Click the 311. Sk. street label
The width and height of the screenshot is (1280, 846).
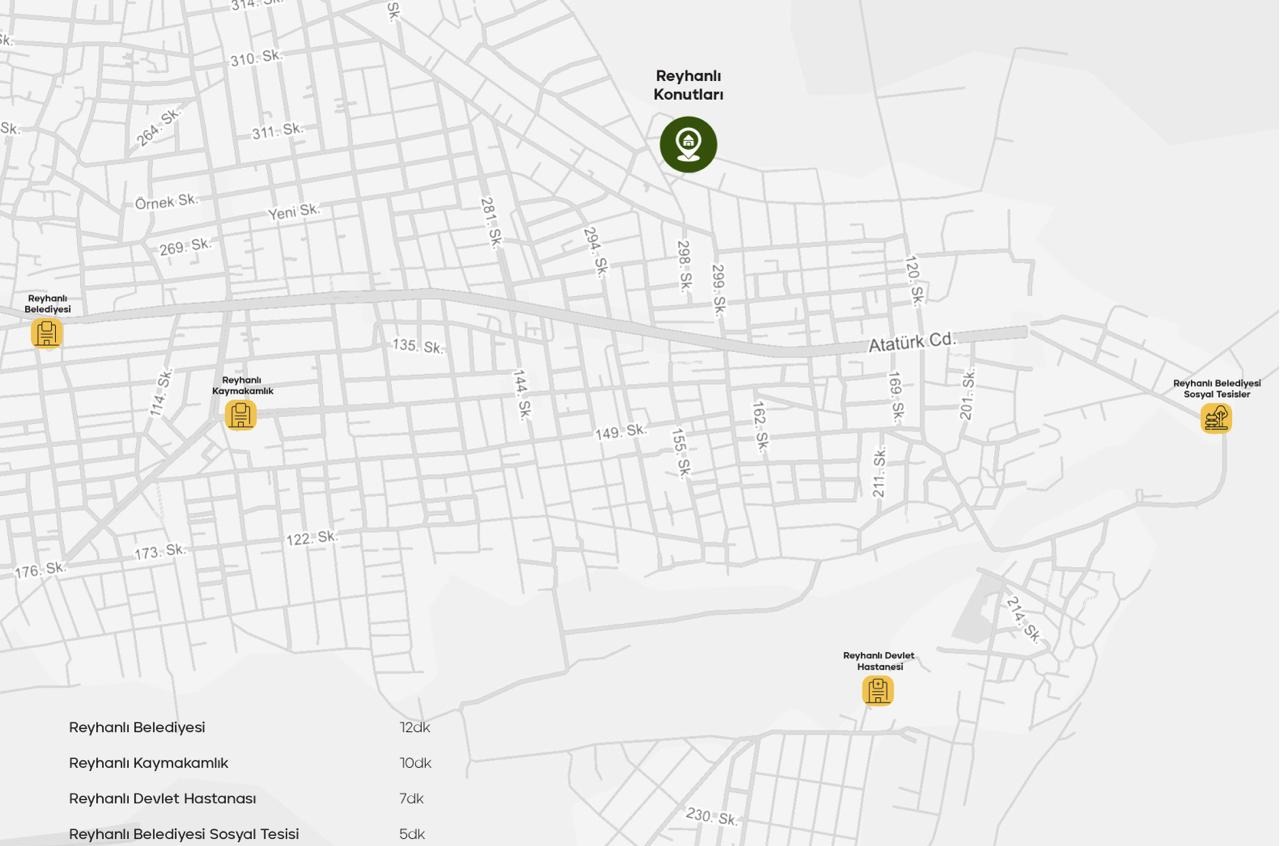[277, 131]
